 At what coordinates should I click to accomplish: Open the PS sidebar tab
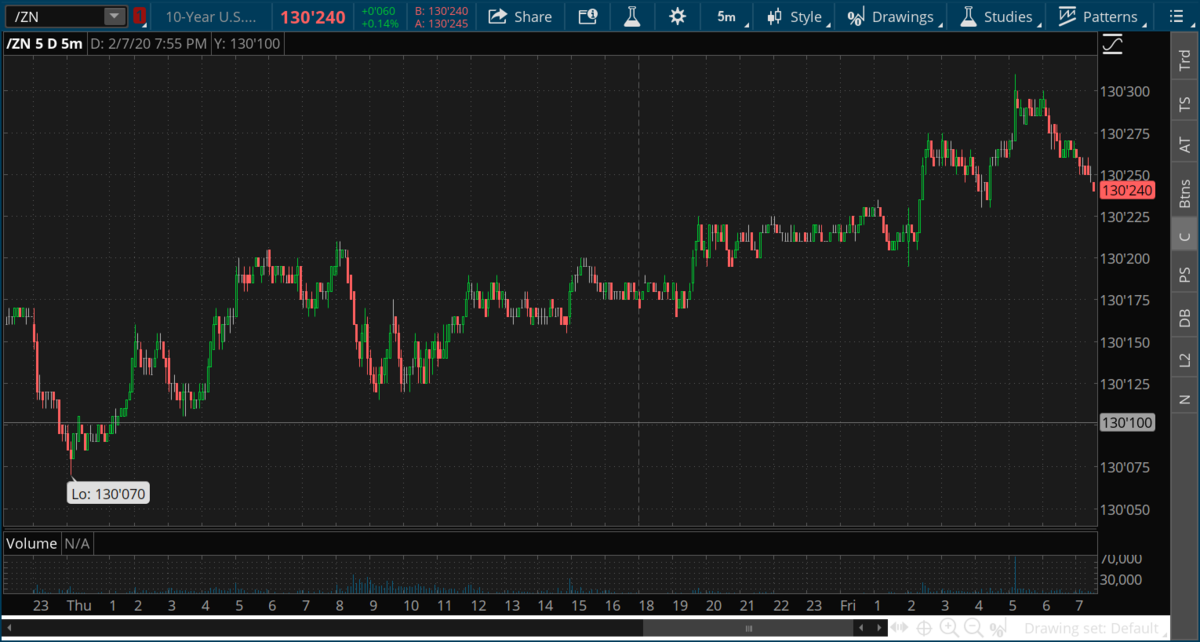click(x=1184, y=275)
